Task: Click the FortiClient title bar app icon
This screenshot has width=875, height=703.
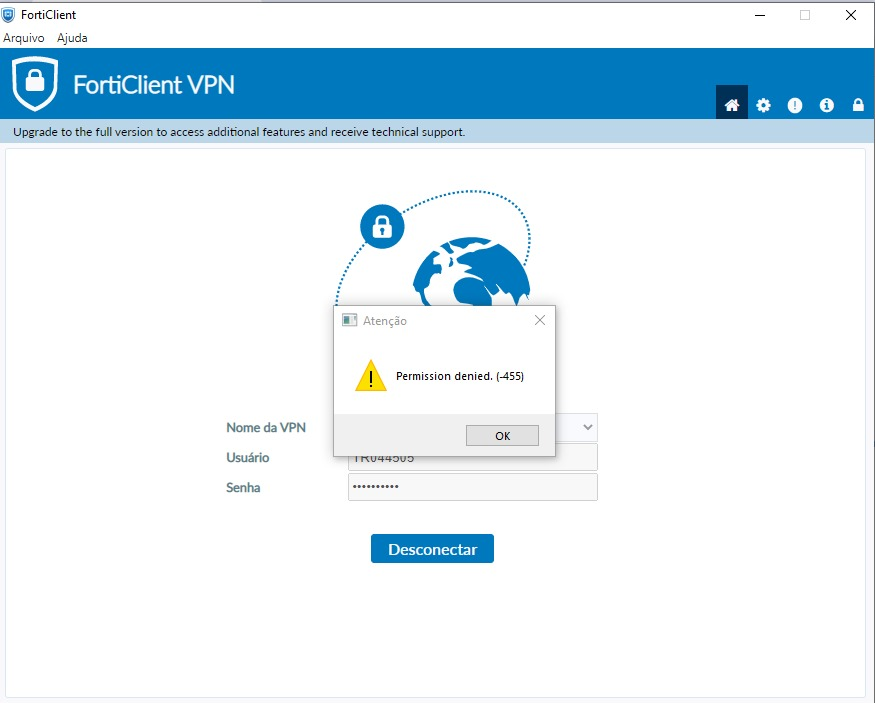Action: (x=8, y=15)
